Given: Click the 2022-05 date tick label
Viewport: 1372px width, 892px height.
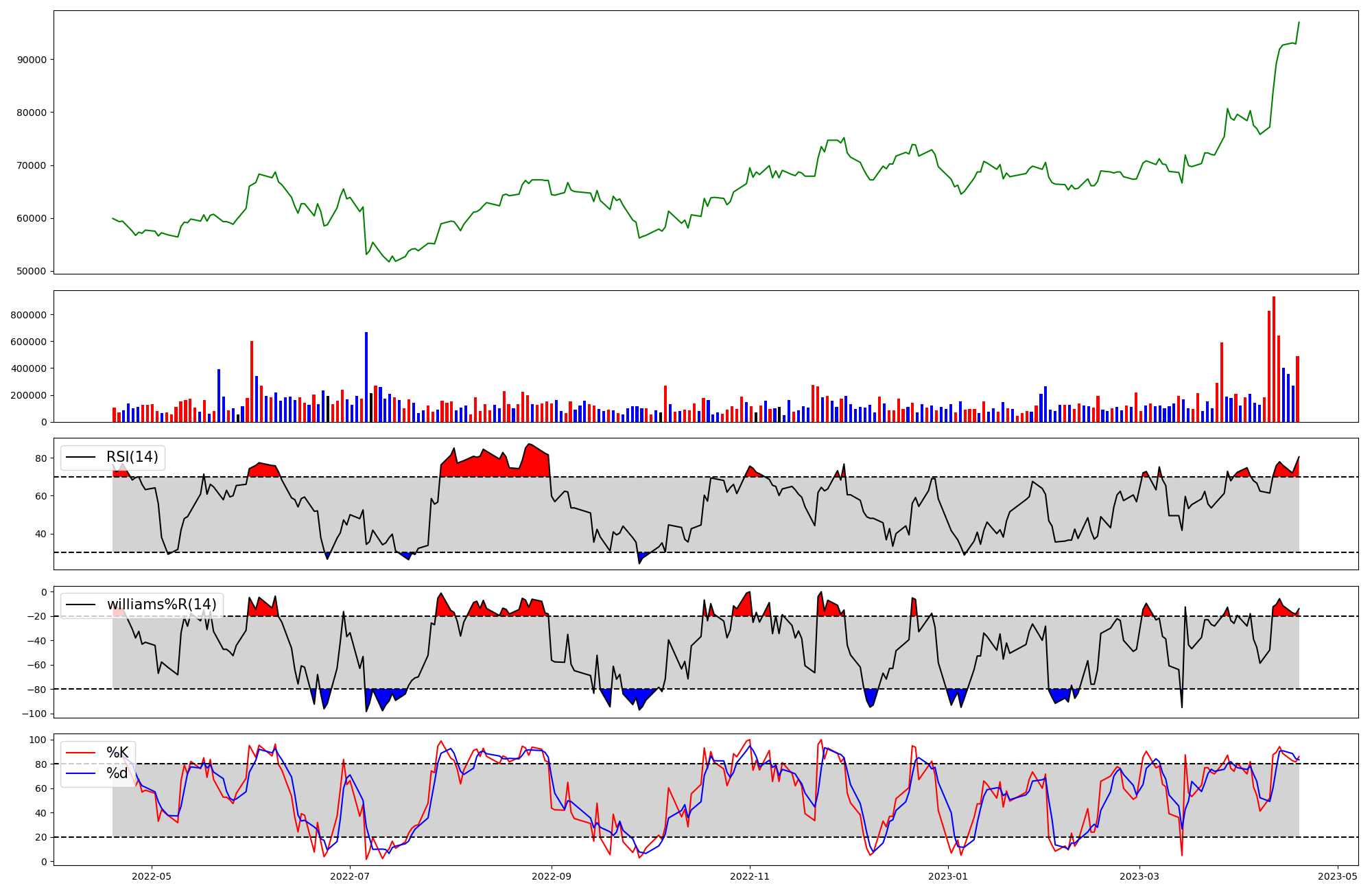Looking at the screenshot, I should 151,876.
